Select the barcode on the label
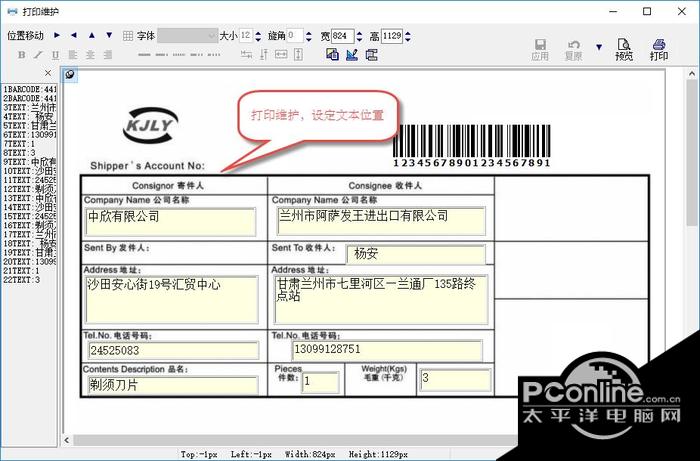The height and width of the screenshot is (461, 700). (x=471, y=146)
